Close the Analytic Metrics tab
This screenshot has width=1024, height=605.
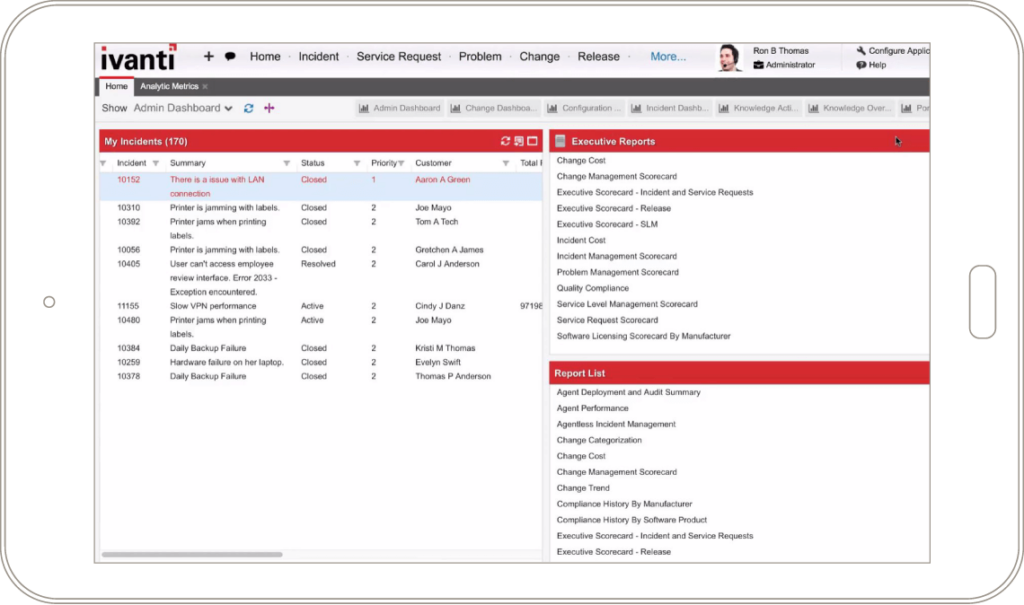click(x=205, y=86)
